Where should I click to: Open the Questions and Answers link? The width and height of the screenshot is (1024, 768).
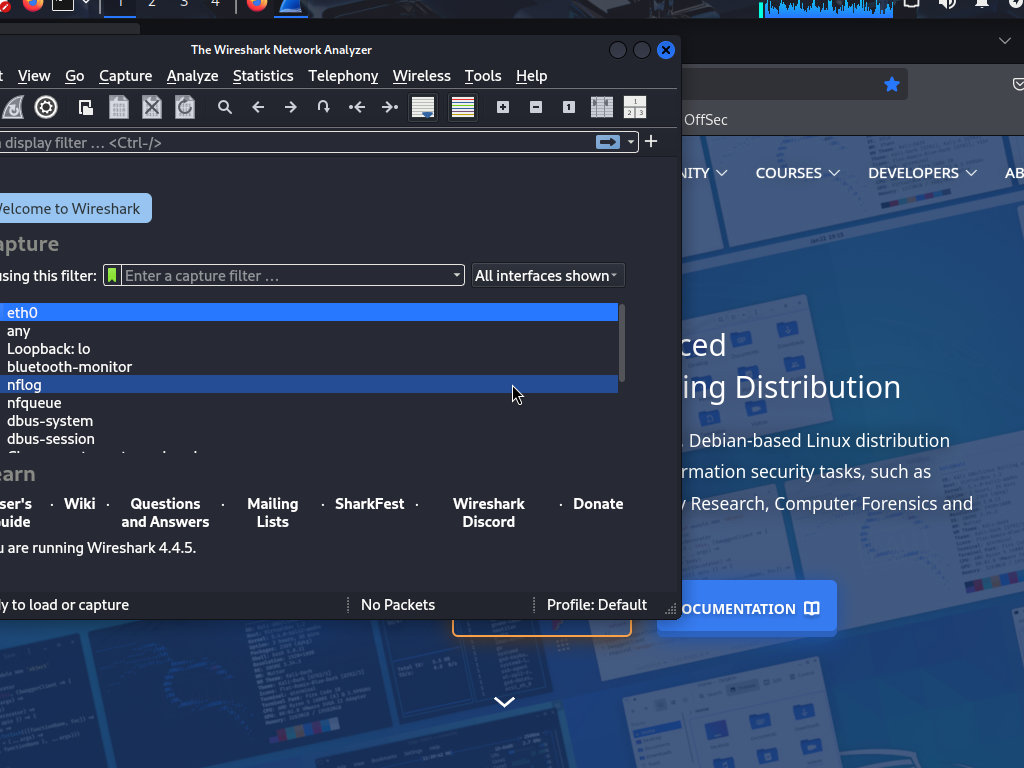coord(165,513)
